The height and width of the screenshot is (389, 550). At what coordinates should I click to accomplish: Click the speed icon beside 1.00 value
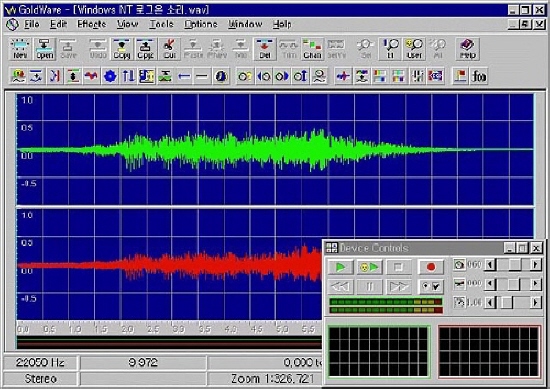(x=459, y=302)
